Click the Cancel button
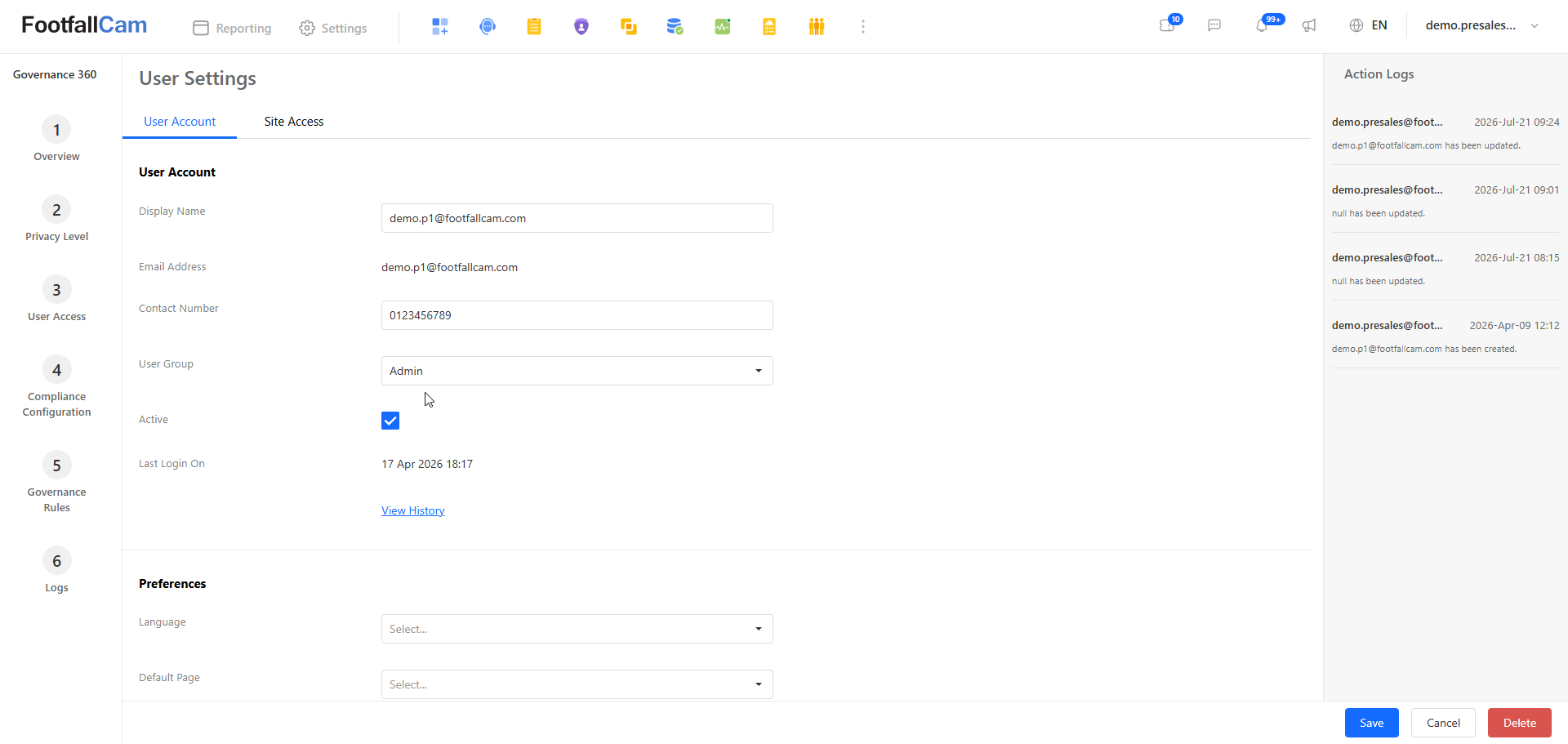 (1443, 723)
